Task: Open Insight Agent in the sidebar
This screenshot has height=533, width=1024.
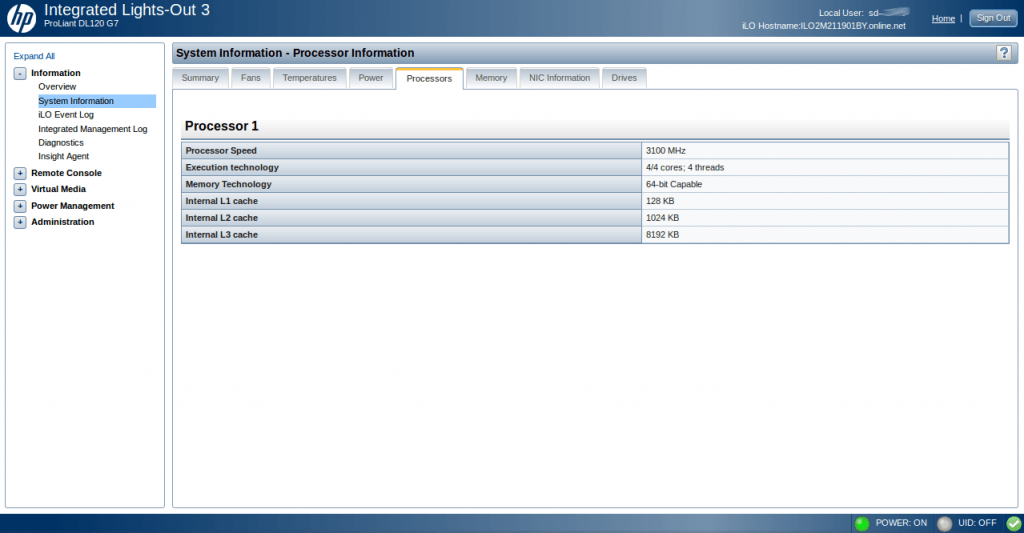Action: [x=63, y=157]
